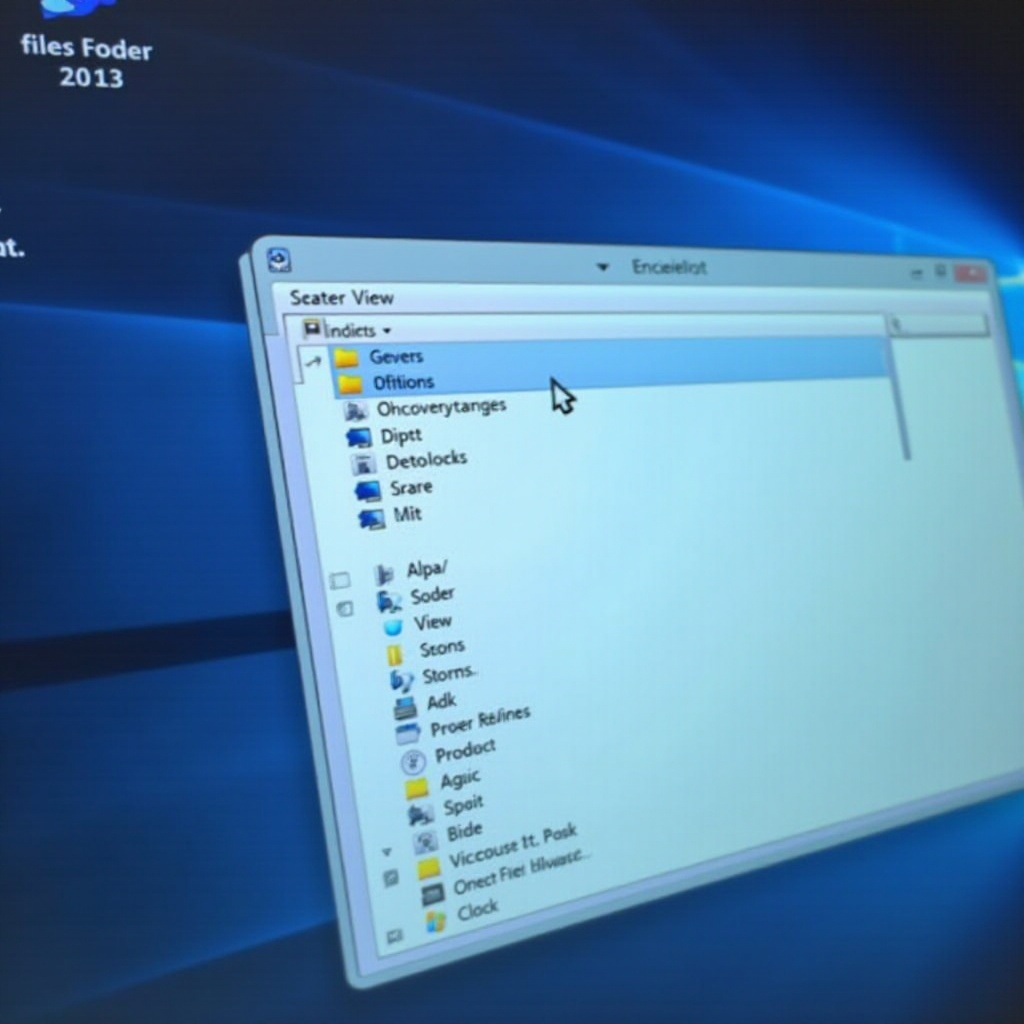
Task: Click the Gevers folder icon
Action: [346, 358]
